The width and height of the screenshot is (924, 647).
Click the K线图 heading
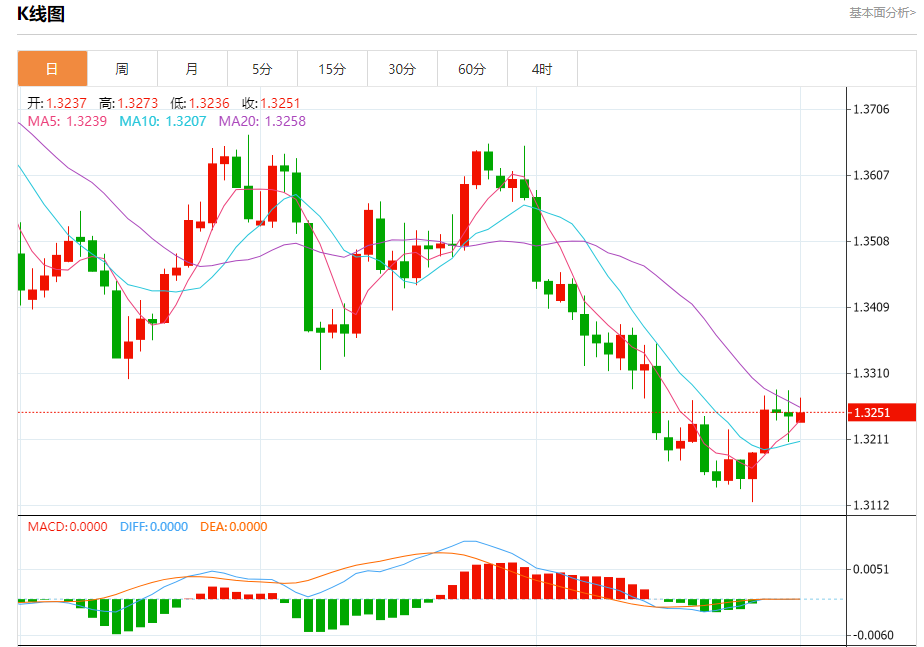41,14
